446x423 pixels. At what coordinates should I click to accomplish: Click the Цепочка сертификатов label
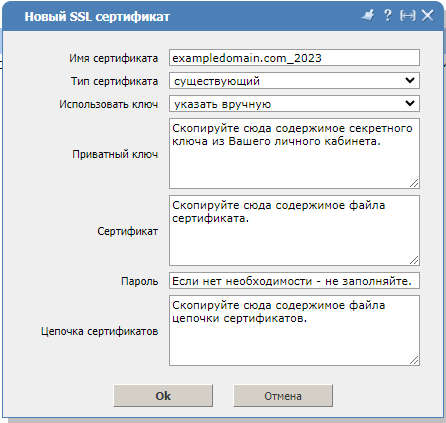(100, 331)
